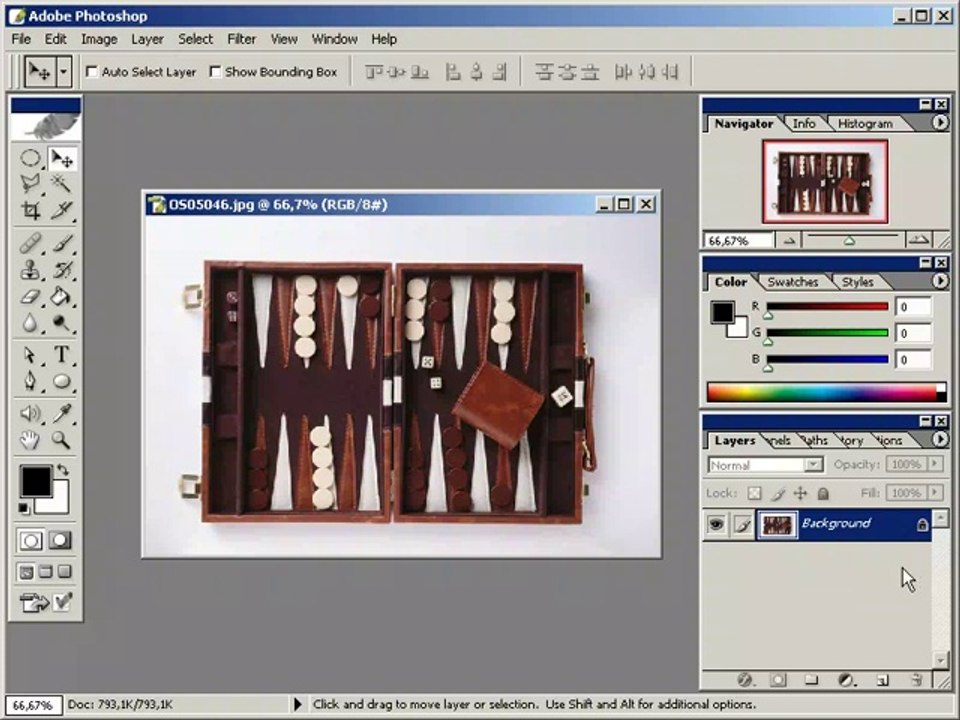Create new adjustment layer icon
Viewport: 960px width, 720px height.
[847, 680]
